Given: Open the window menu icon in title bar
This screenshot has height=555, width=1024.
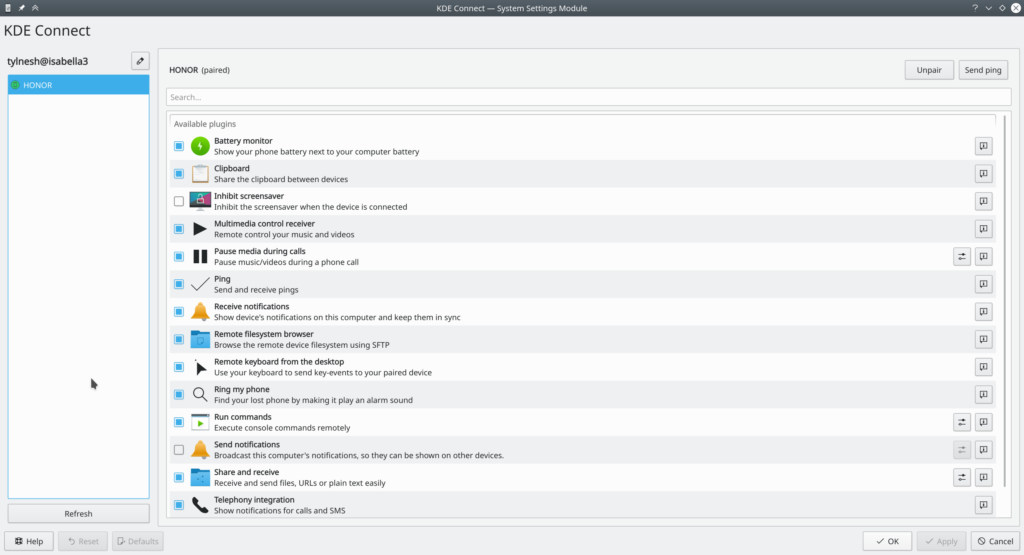Looking at the screenshot, I should [x=8, y=8].
